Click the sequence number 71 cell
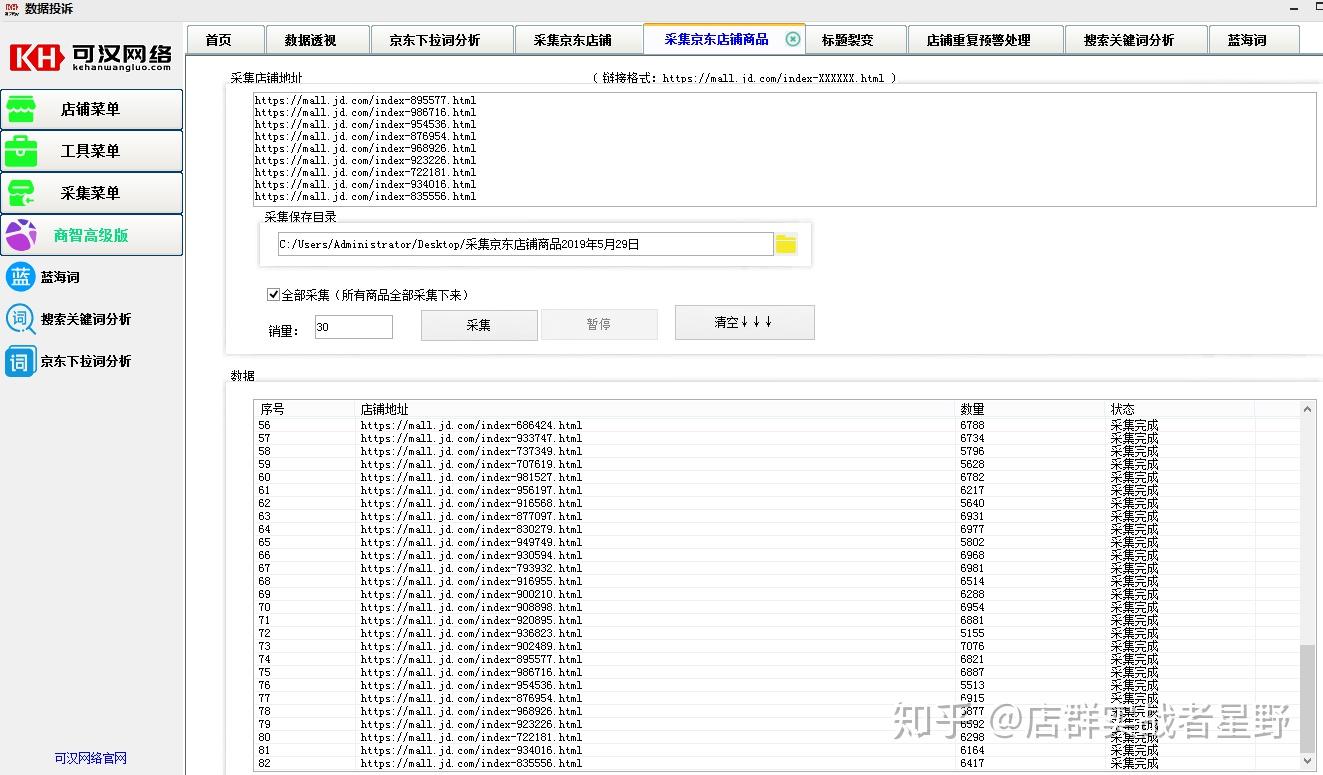This screenshot has width=1323, height=775. pyautogui.click(x=264, y=620)
